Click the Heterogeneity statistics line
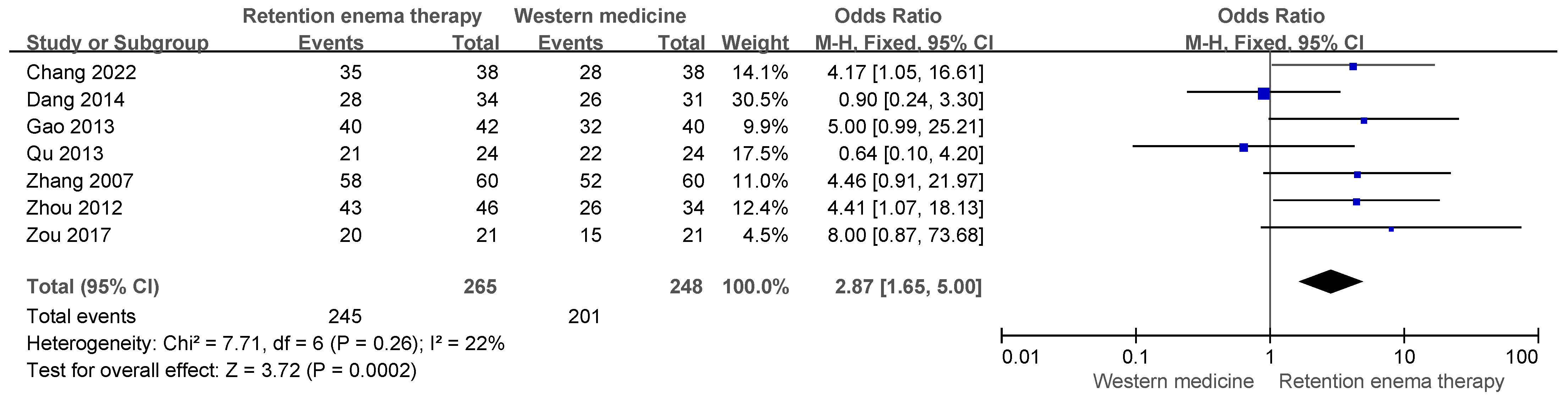This screenshot has width=1568, height=398. click(x=265, y=344)
